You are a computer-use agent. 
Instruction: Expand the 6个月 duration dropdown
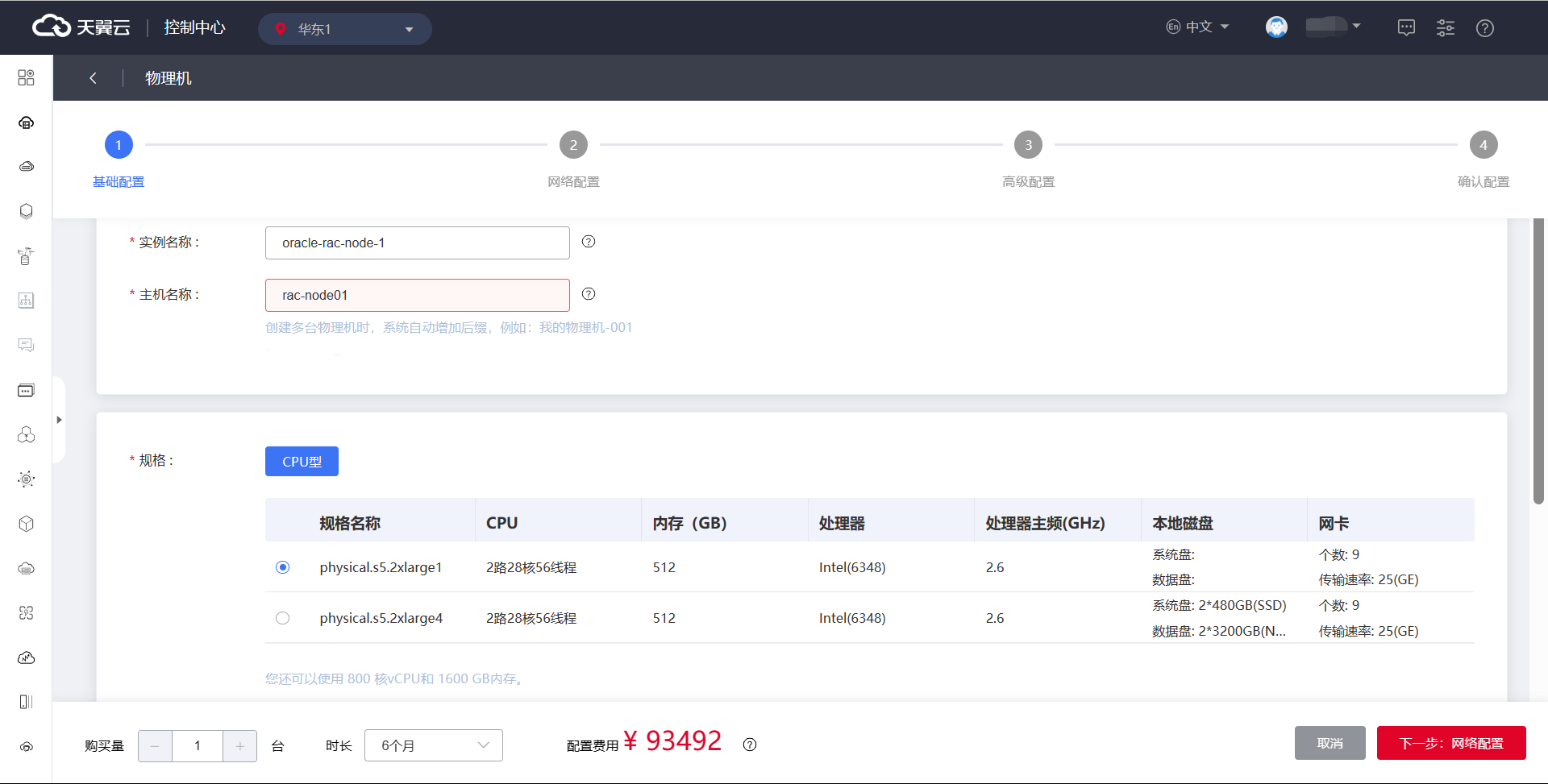pyautogui.click(x=434, y=745)
